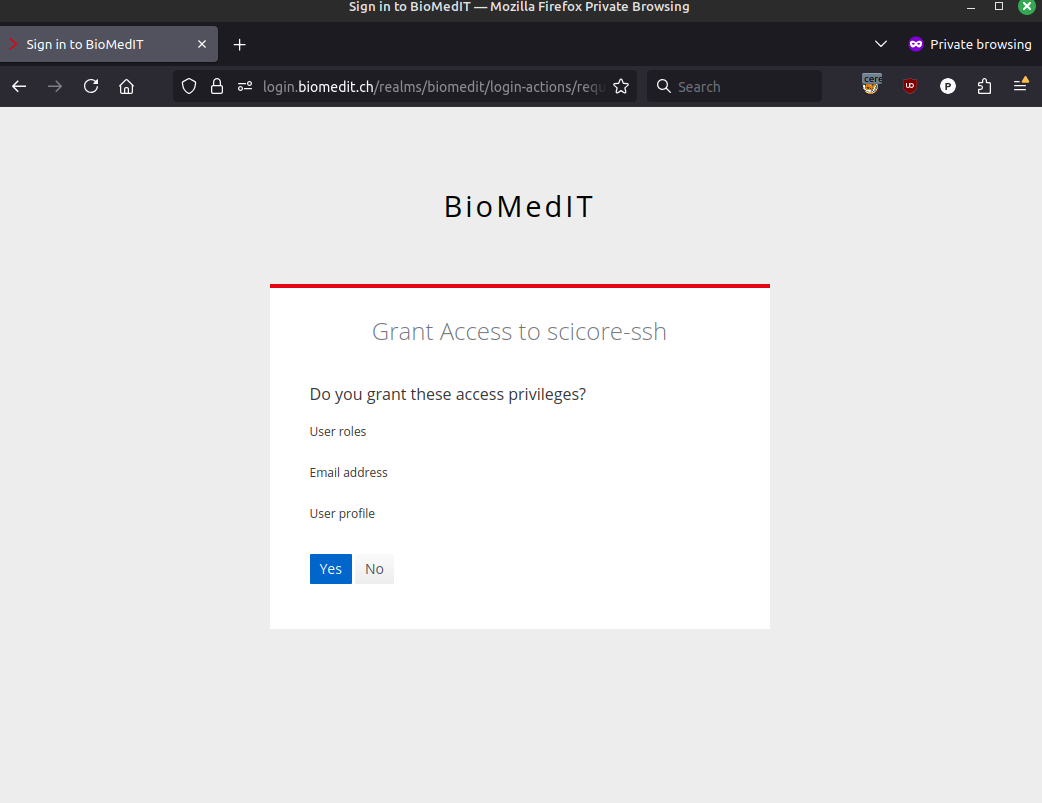
Task: Open a new tab with plus button
Action: click(x=239, y=45)
